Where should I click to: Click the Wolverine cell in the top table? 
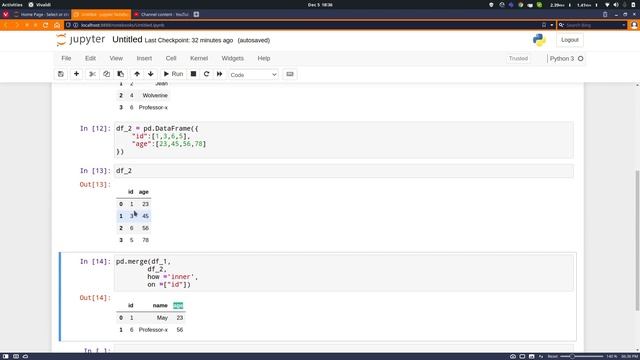(x=155, y=96)
